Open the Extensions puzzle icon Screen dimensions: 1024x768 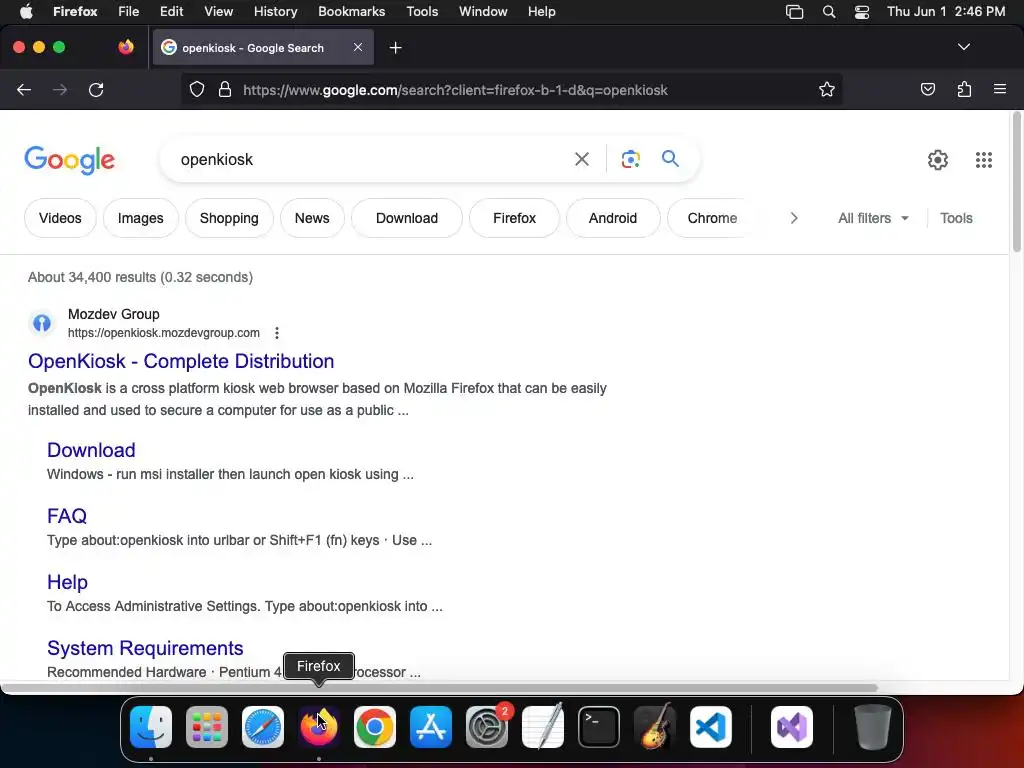coord(964,89)
